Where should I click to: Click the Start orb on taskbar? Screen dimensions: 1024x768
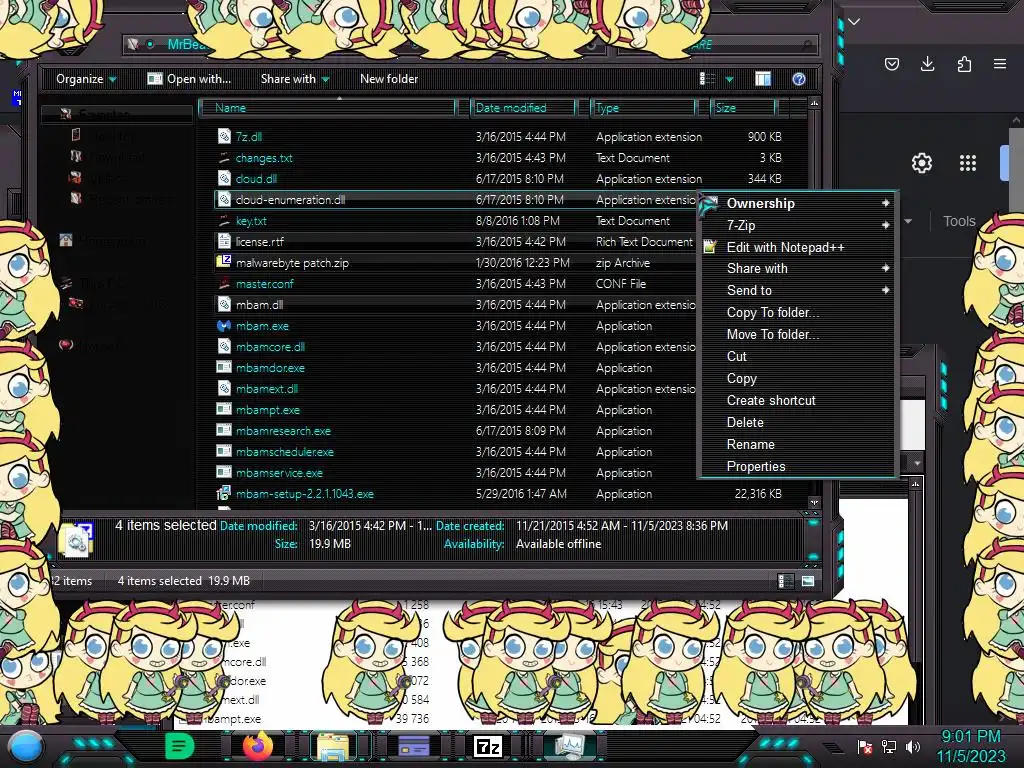pyautogui.click(x=26, y=747)
